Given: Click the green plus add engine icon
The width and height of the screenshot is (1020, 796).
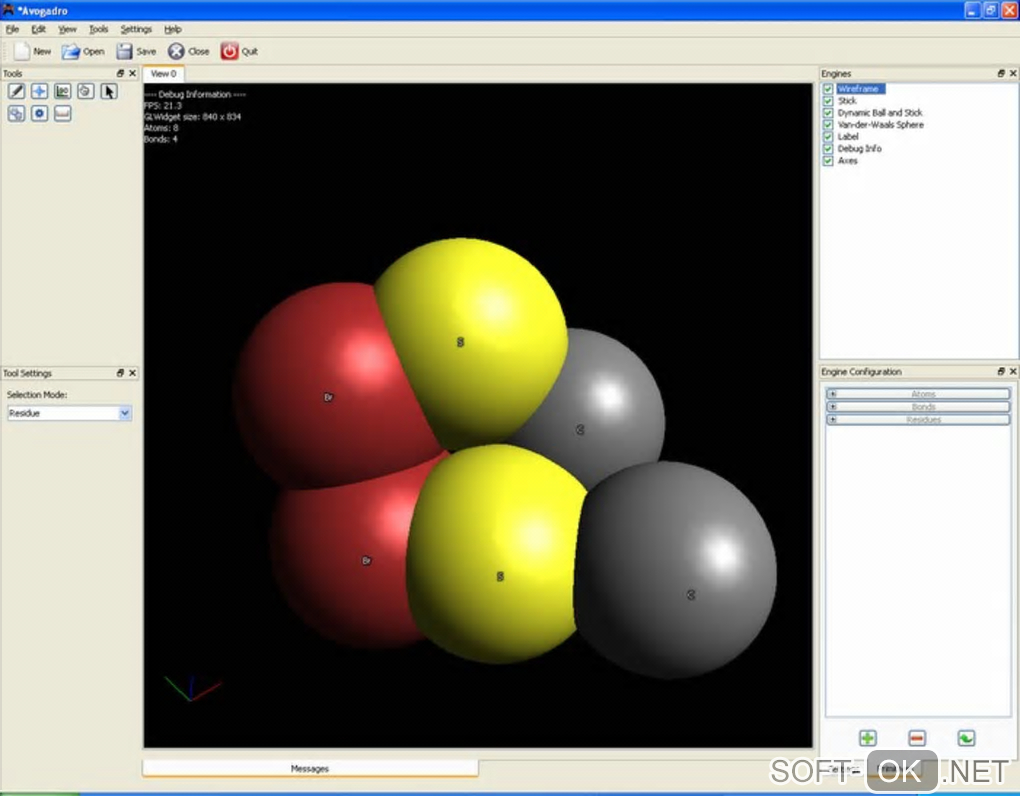Looking at the screenshot, I should click(867, 738).
